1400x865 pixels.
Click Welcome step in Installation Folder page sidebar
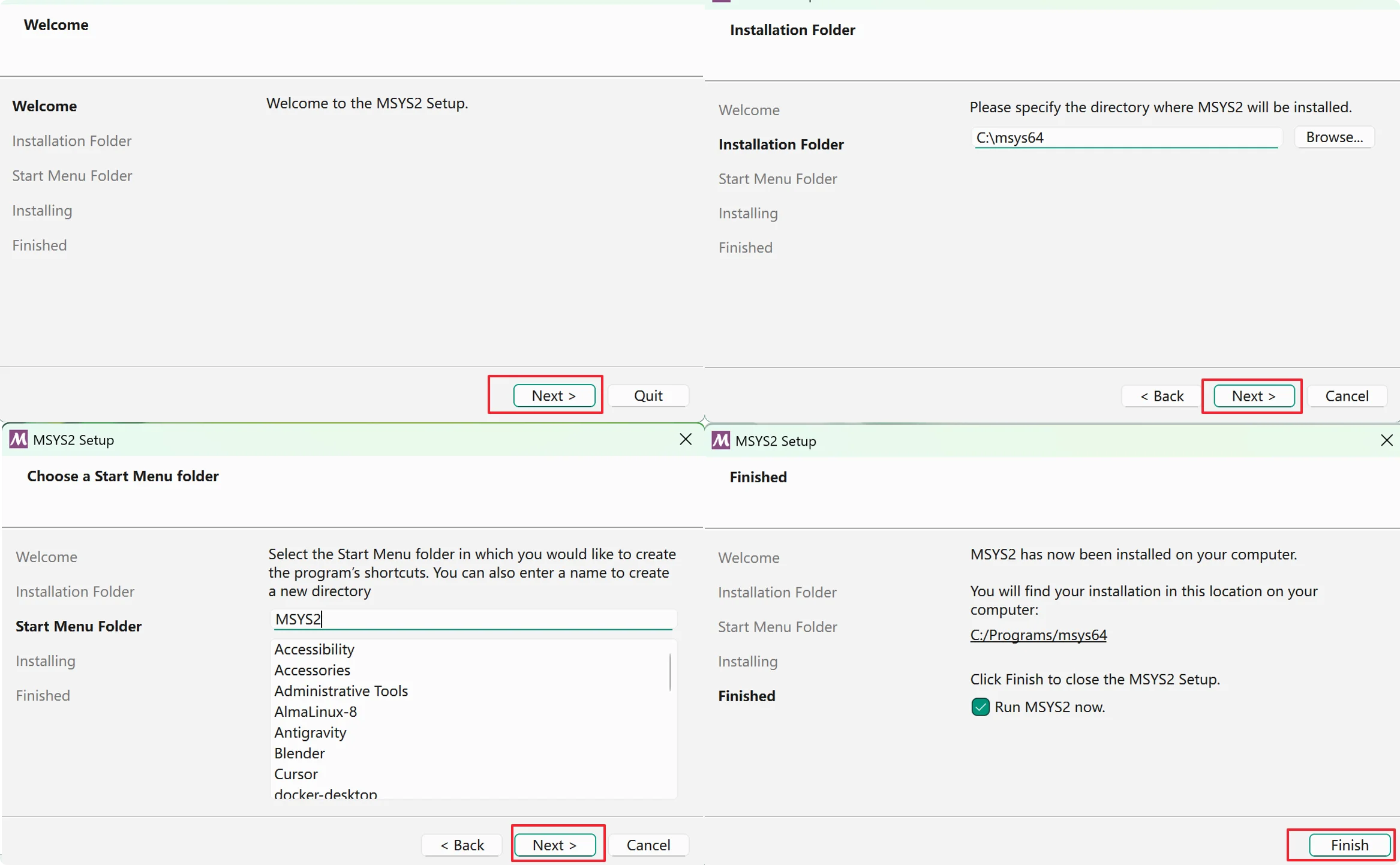coord(749,110)
